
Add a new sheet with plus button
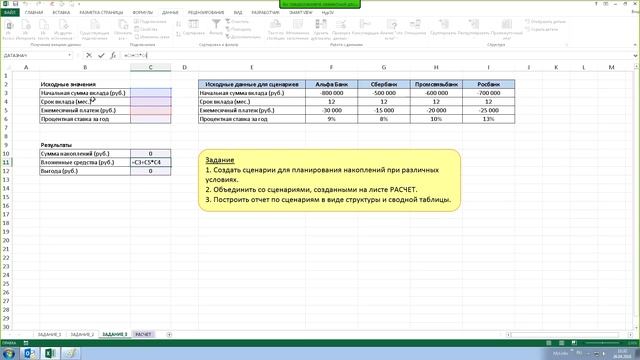(169, 334)
